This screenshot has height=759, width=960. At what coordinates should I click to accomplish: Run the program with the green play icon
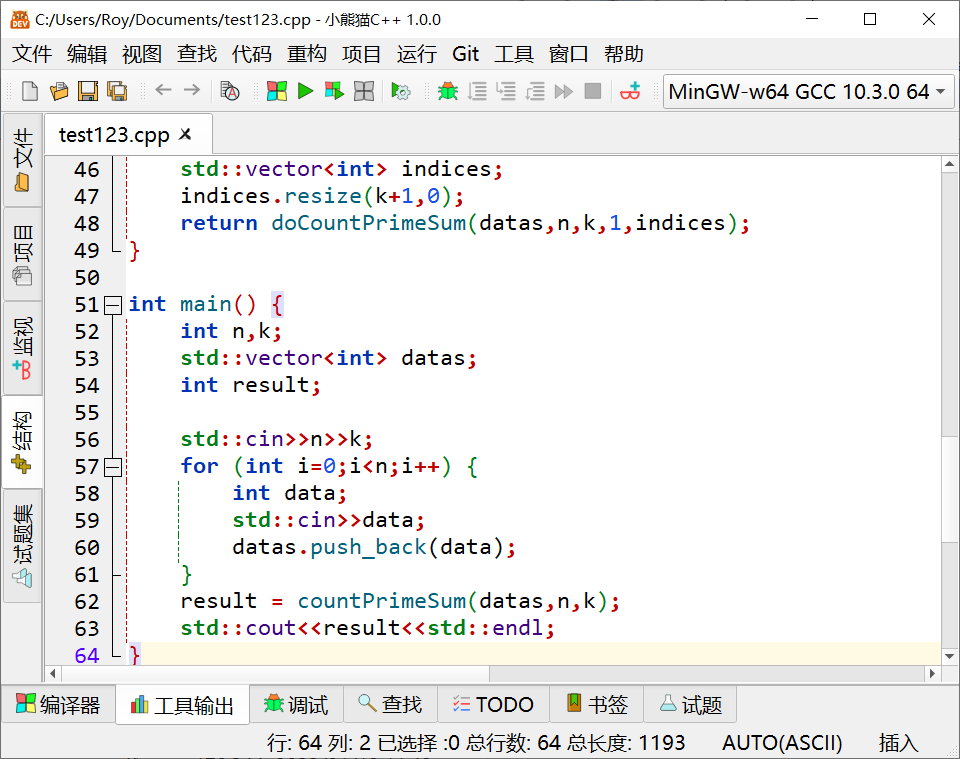tap(305, 91)
